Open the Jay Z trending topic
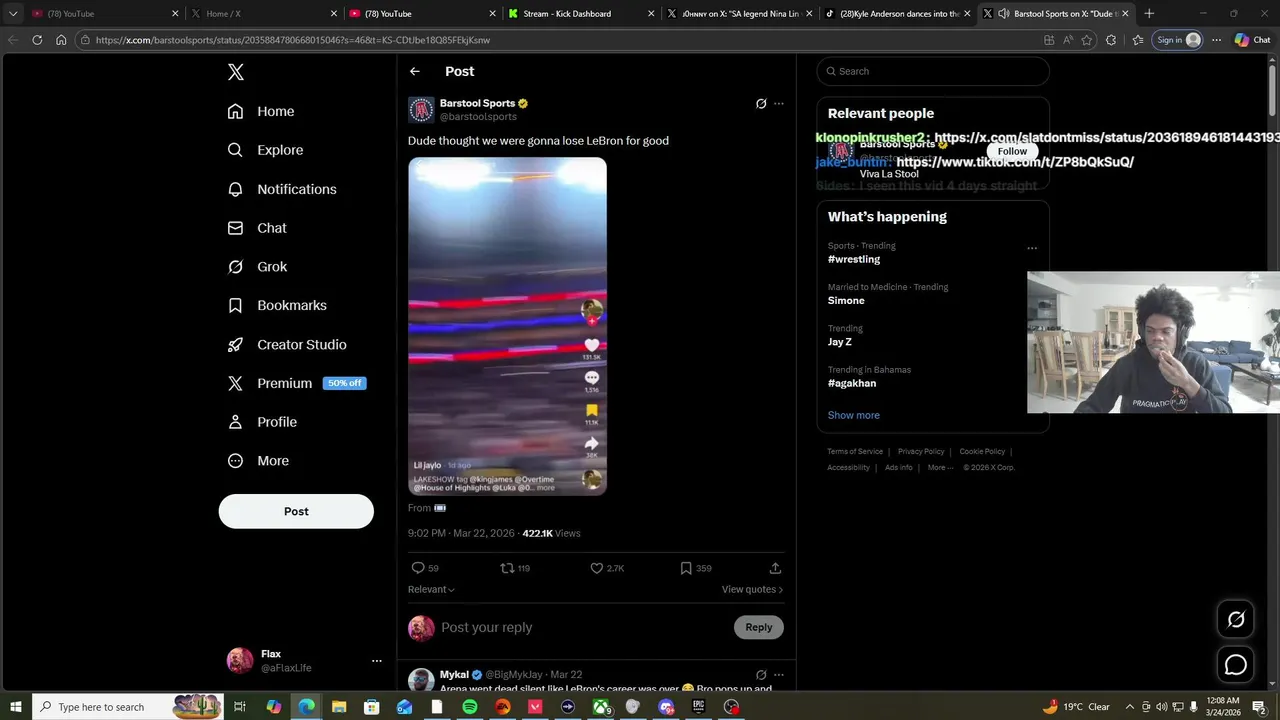This screenshot has width=1280, height=720. pyautogui.click(x=840, y=342)
